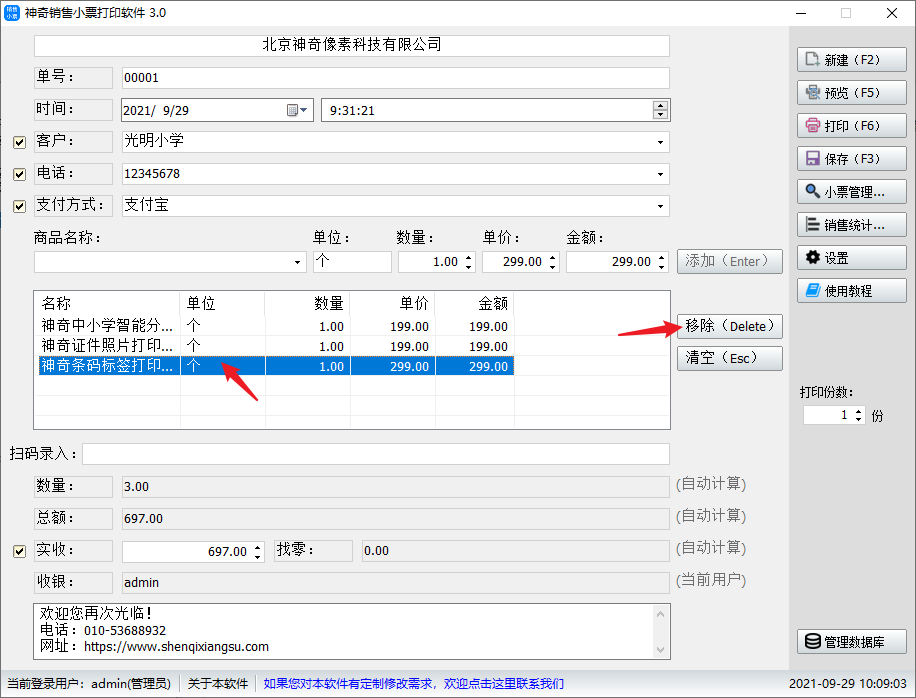Select row 神奇条码标签打印...
Screen dimensions: 916x698
(x=276, y=366)
